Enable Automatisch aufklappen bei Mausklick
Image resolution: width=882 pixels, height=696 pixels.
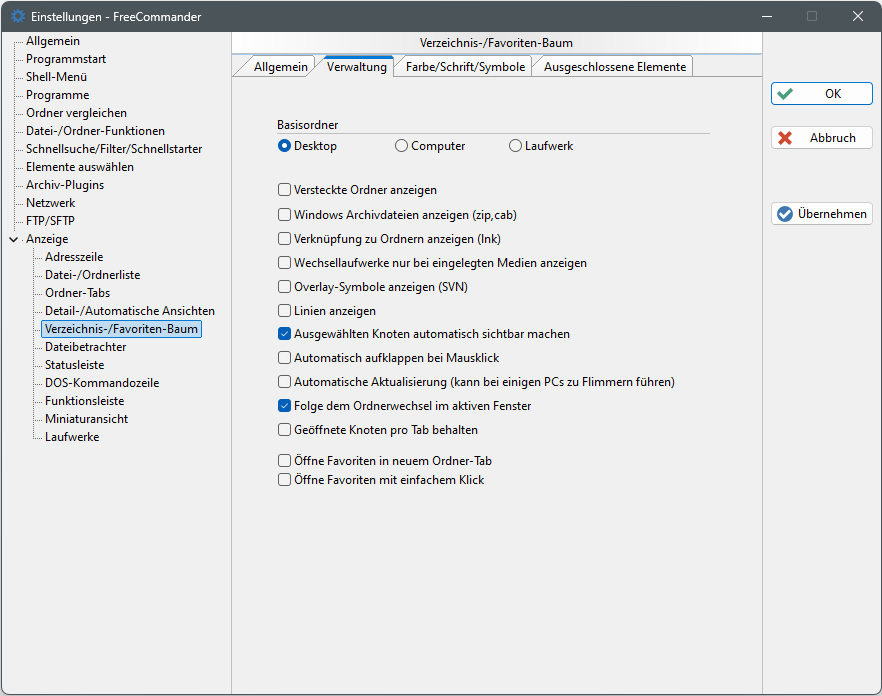coord(285,358)
